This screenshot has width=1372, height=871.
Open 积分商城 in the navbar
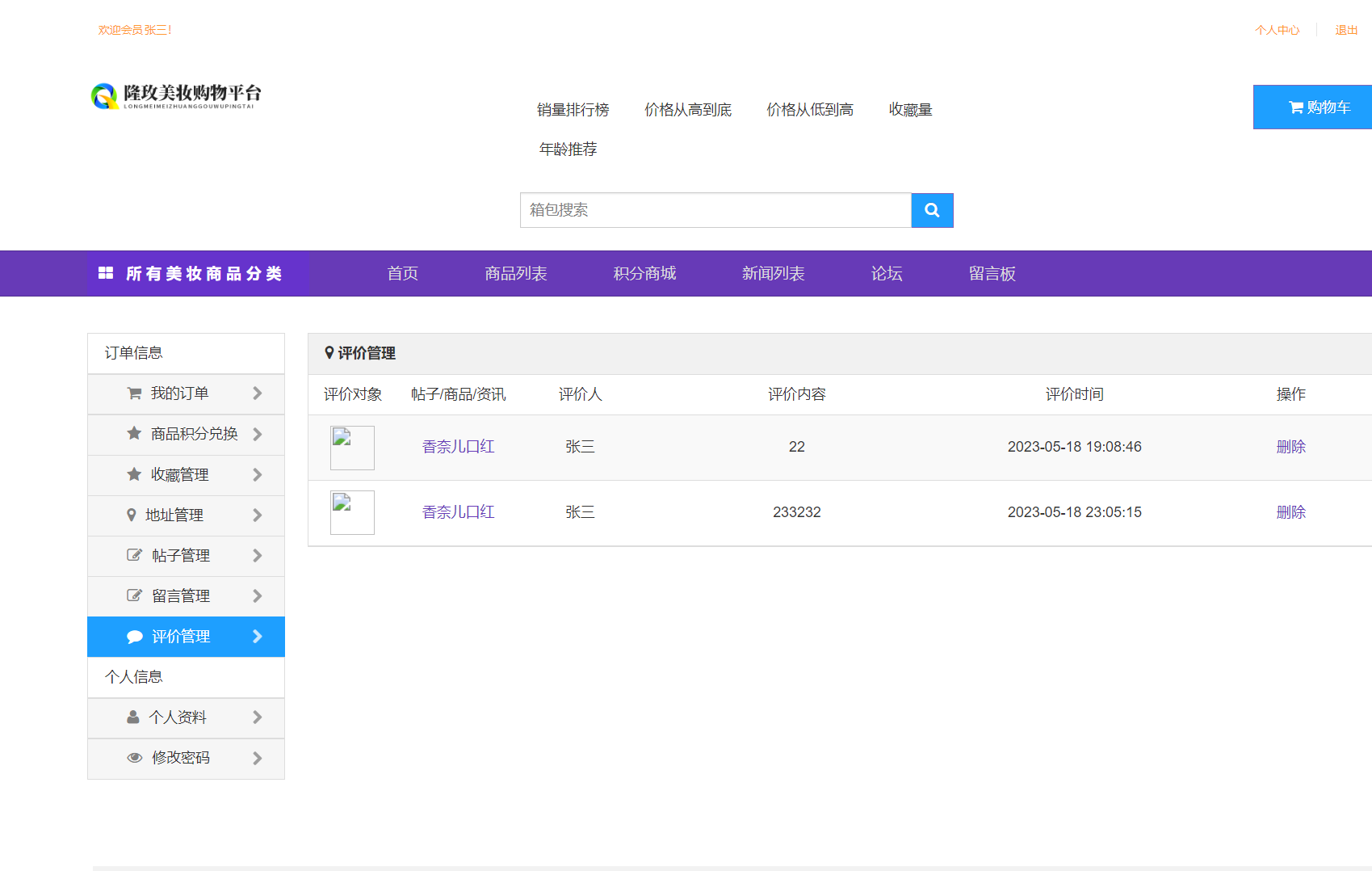point(644,273)
